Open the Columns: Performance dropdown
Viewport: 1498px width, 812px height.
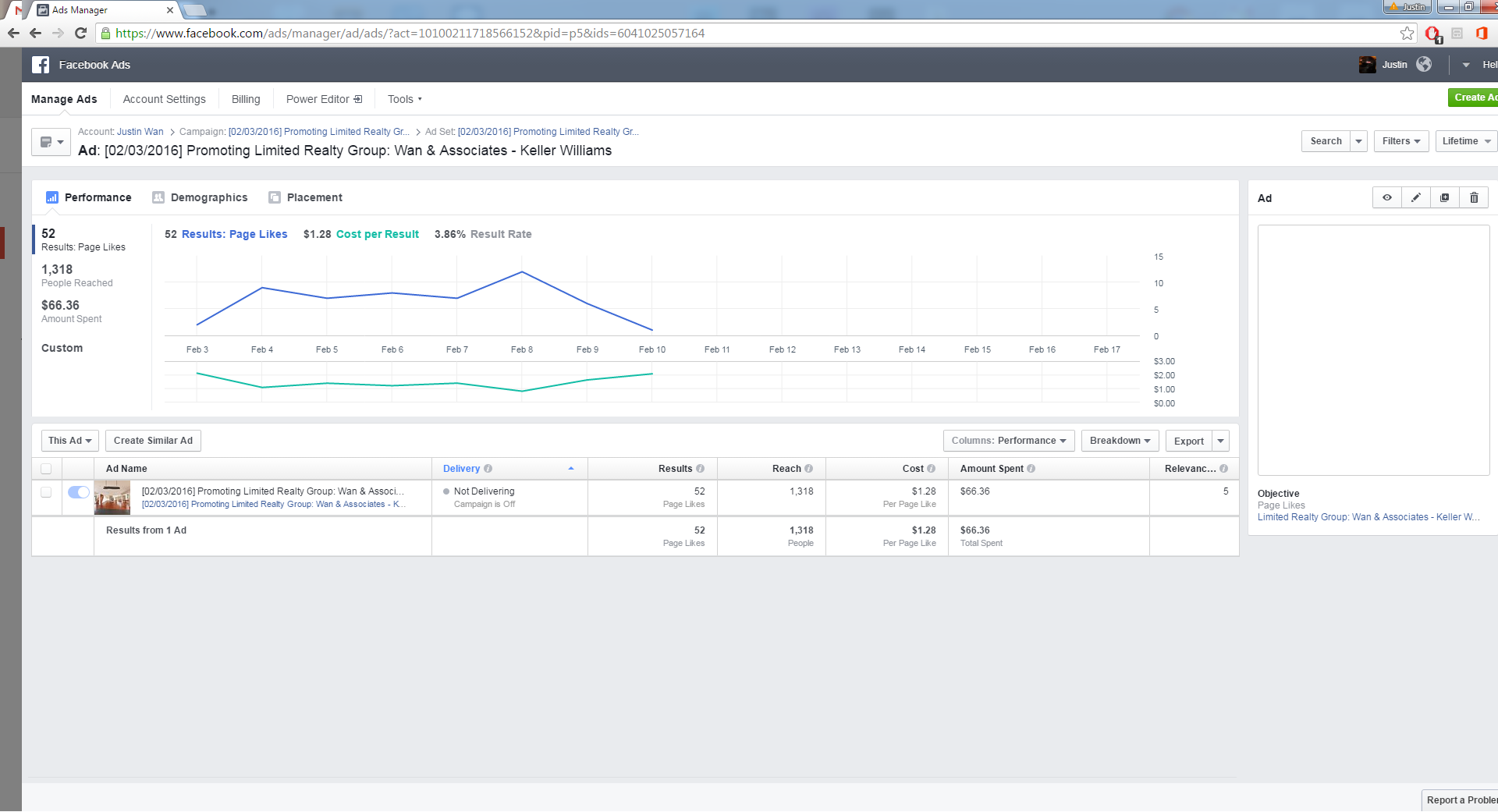pyautogui.click(x=1008, y=441)
